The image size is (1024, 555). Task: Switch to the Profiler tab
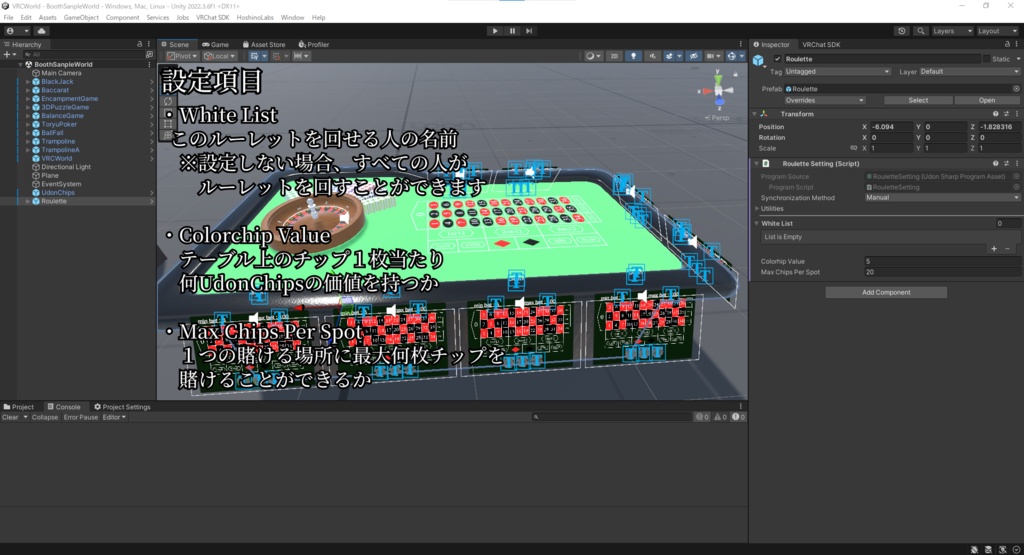pyautogui.click(x=313, y=44)
